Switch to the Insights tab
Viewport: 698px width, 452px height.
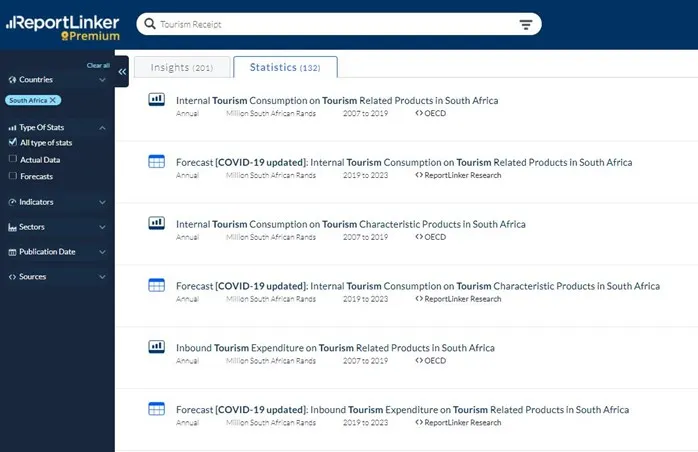tap(182, 67)
